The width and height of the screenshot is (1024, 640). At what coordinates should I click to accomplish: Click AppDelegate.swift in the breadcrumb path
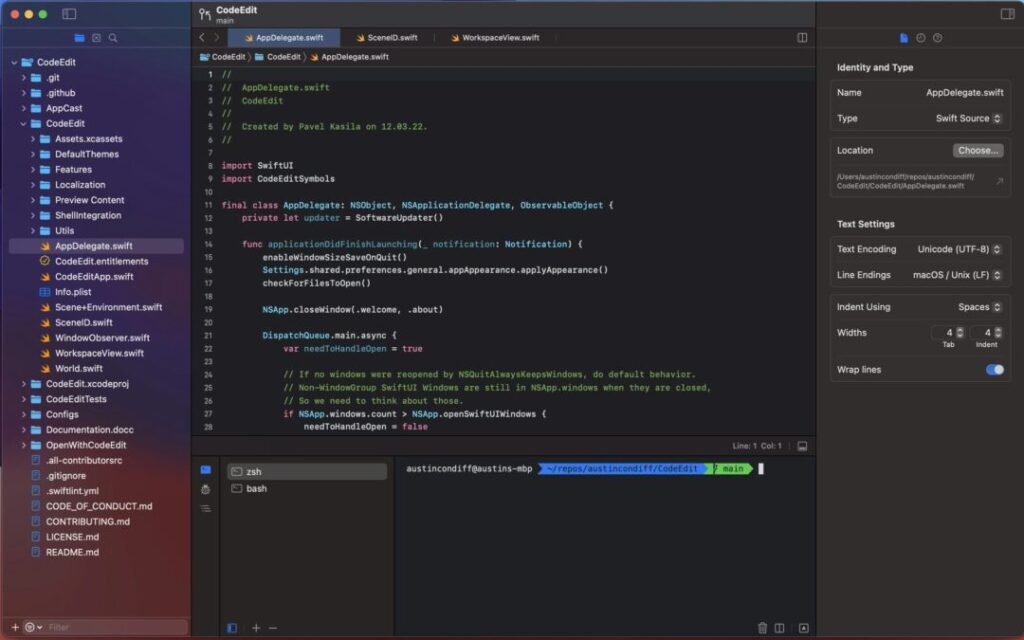tap(349, 57)
